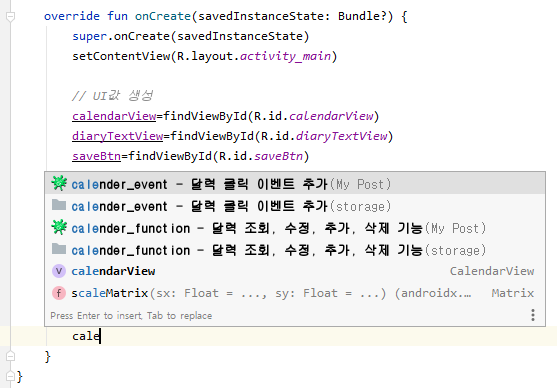The image size is (558, 389).
Task: Click the underlined calendarView variable assignment
Action: 114,116
